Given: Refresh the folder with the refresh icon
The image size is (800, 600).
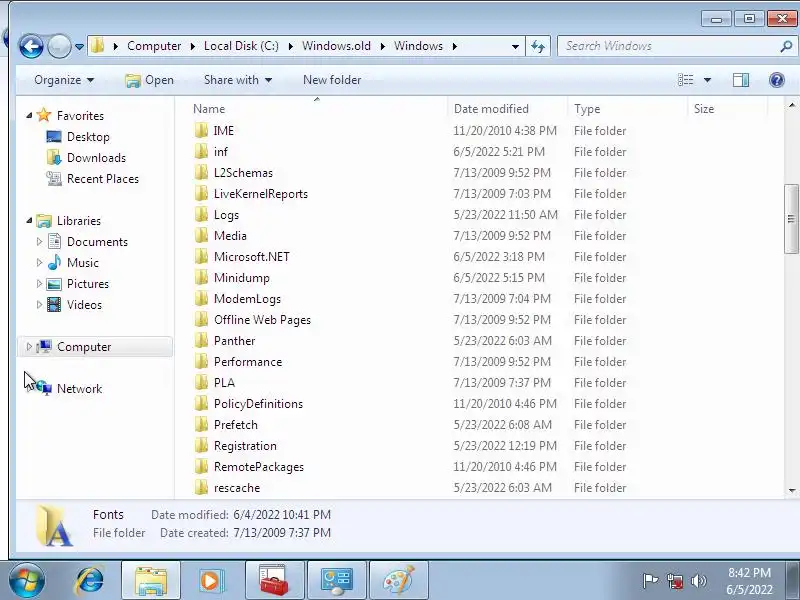Looking at the screenshot, I should [x=538, y=46].
